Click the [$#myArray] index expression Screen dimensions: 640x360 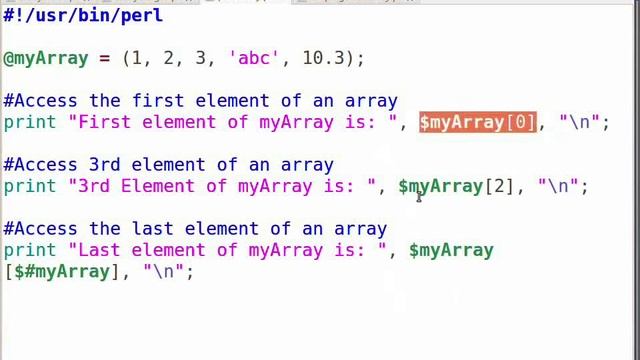[x=62, y=271]
